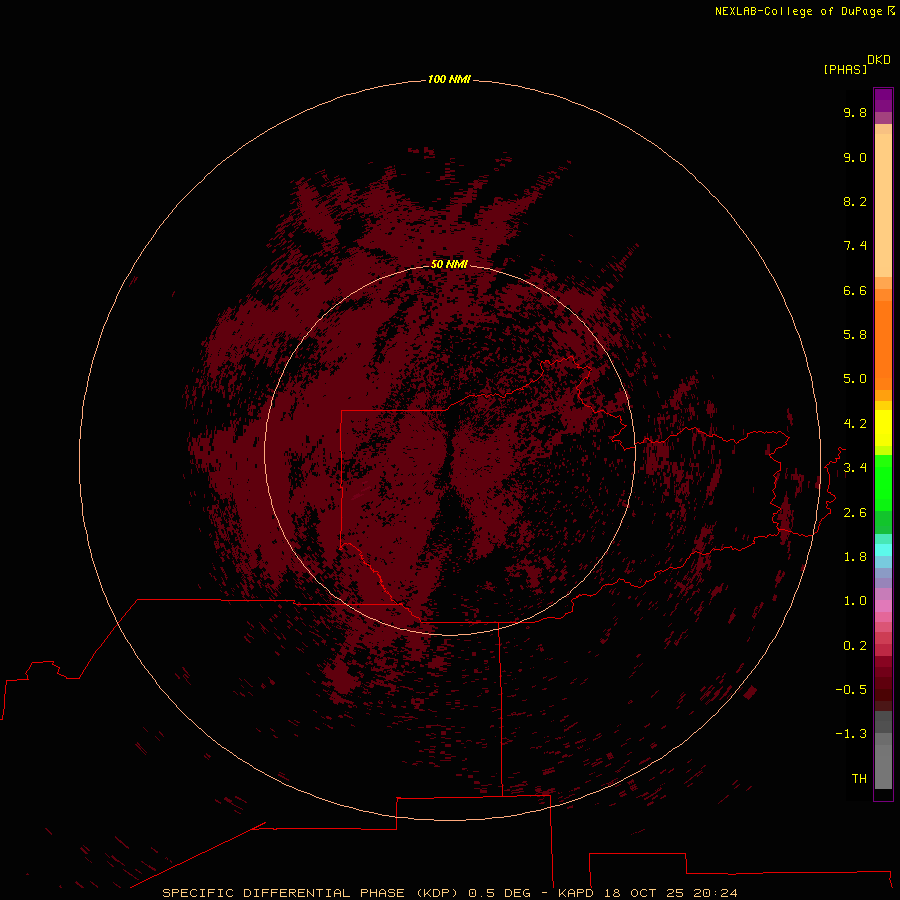Click the yellow segment of the colorbar
Screen dimensions: 900x900
coord(883,427)
